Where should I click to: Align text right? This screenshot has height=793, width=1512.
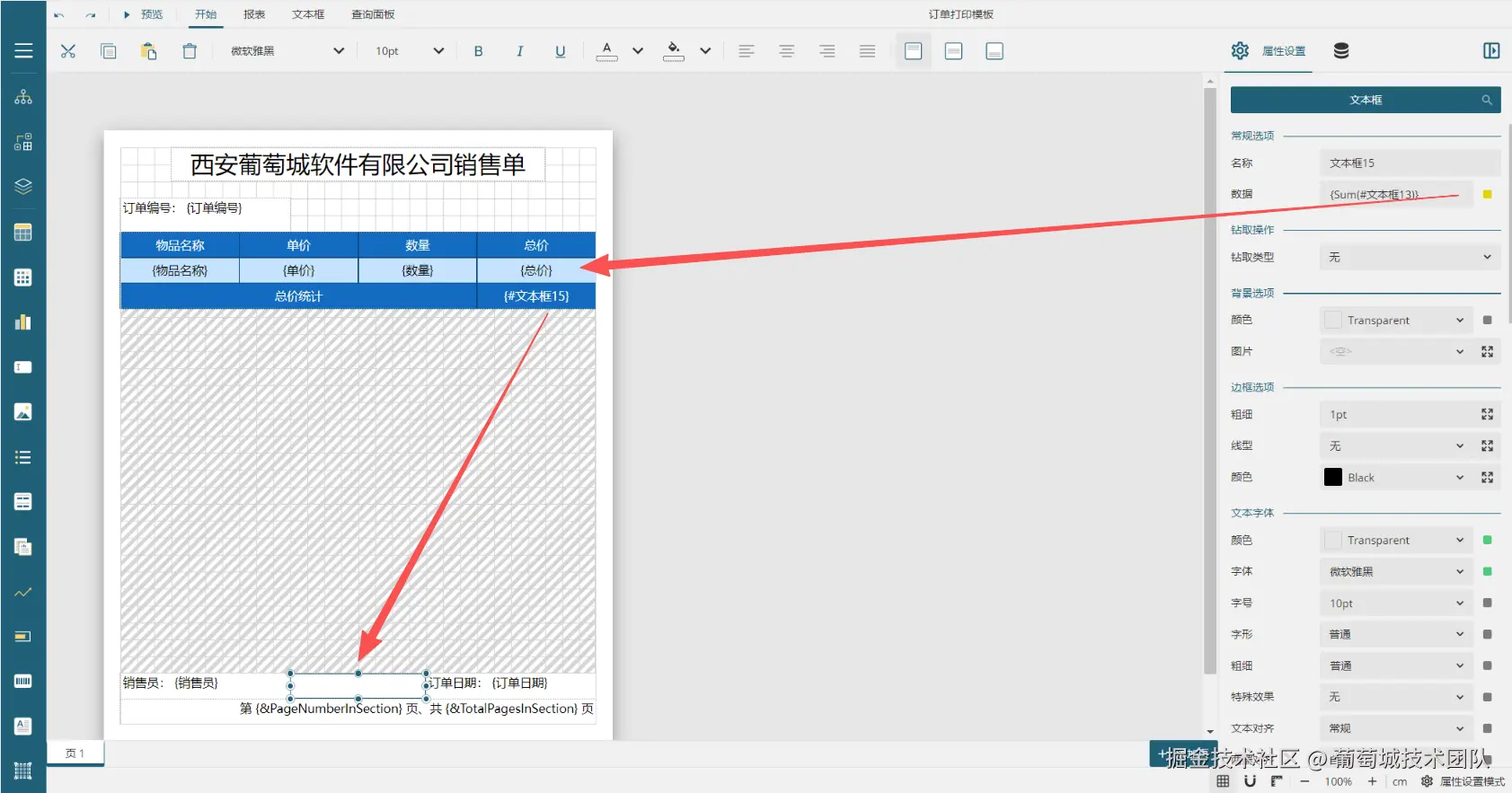tap(827, 51)
